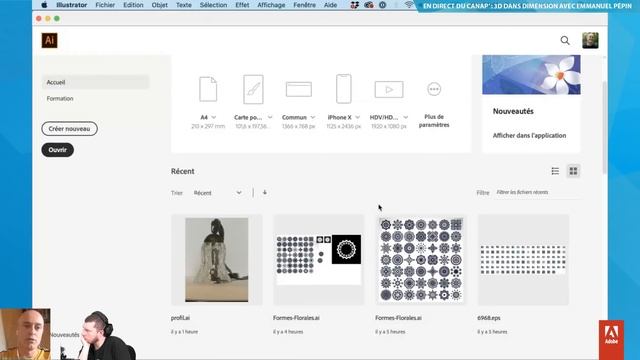This screenshot has width=640, height=360.
Task: Open the 6968.eps thumbnail
Action: tap(523, 260)
